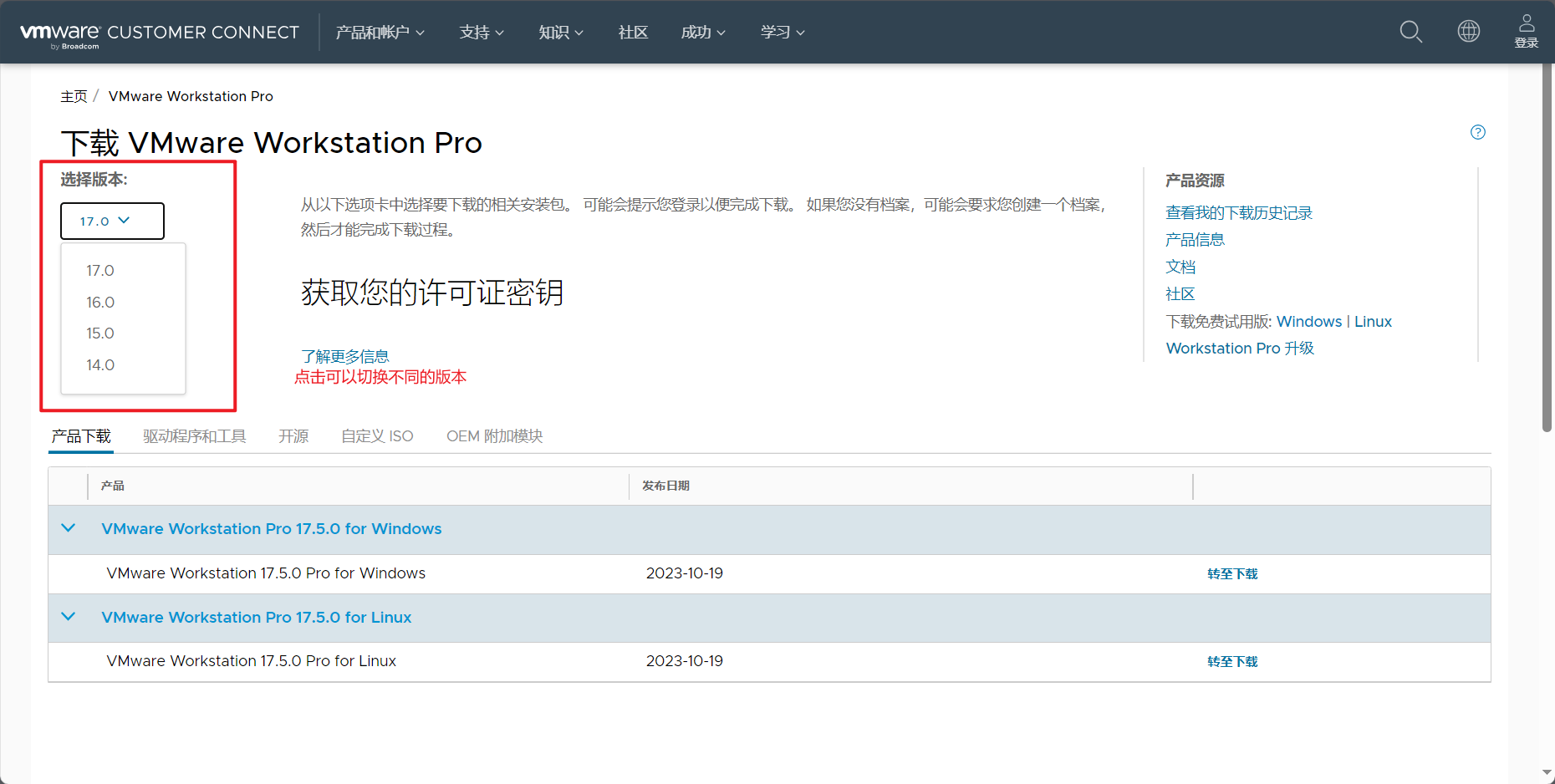
Task: Select the 产品下载 tab
Action: pos(81,436)
